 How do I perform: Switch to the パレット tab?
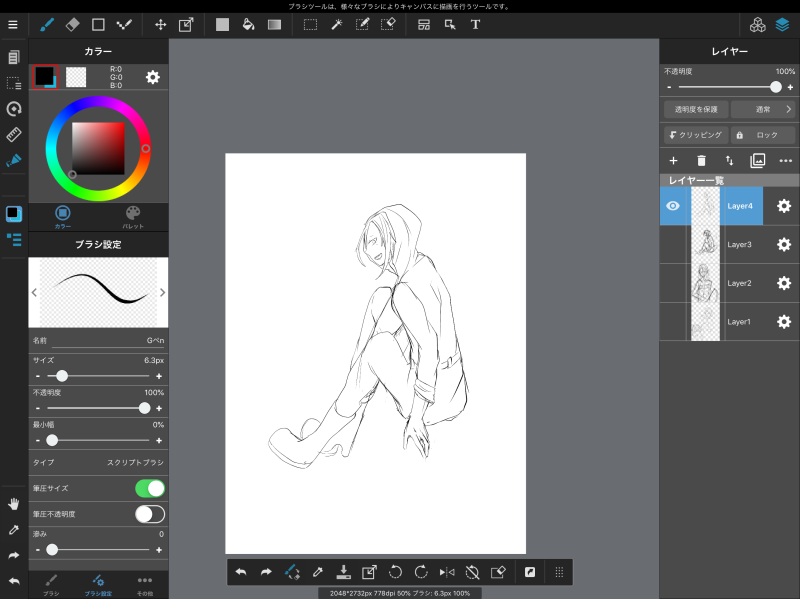tap(133, 217)
